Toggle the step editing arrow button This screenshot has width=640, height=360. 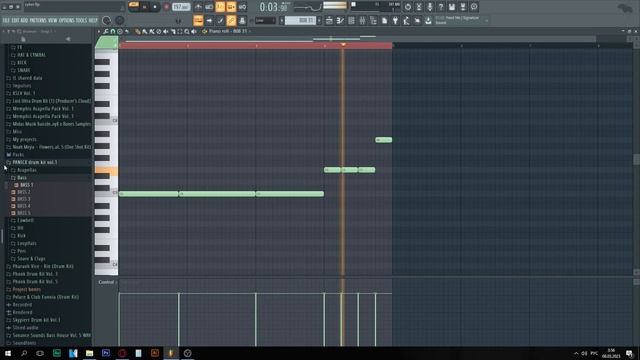tap(209, 20)
